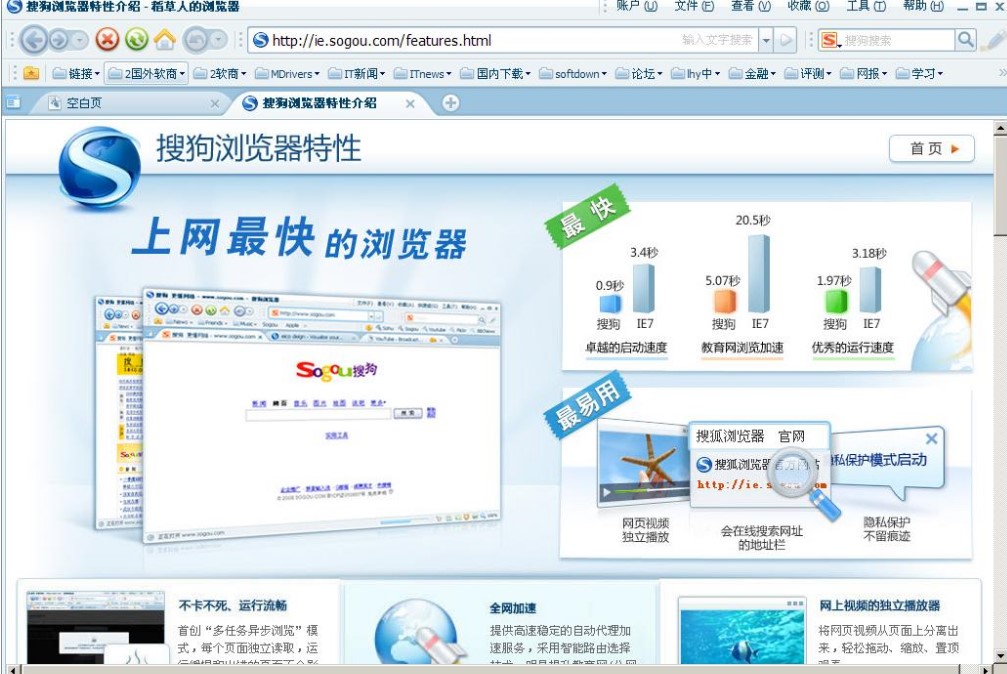1007x674 pixels.
Task: Open the softdown bookmarks folder
Action: point(573,74)
